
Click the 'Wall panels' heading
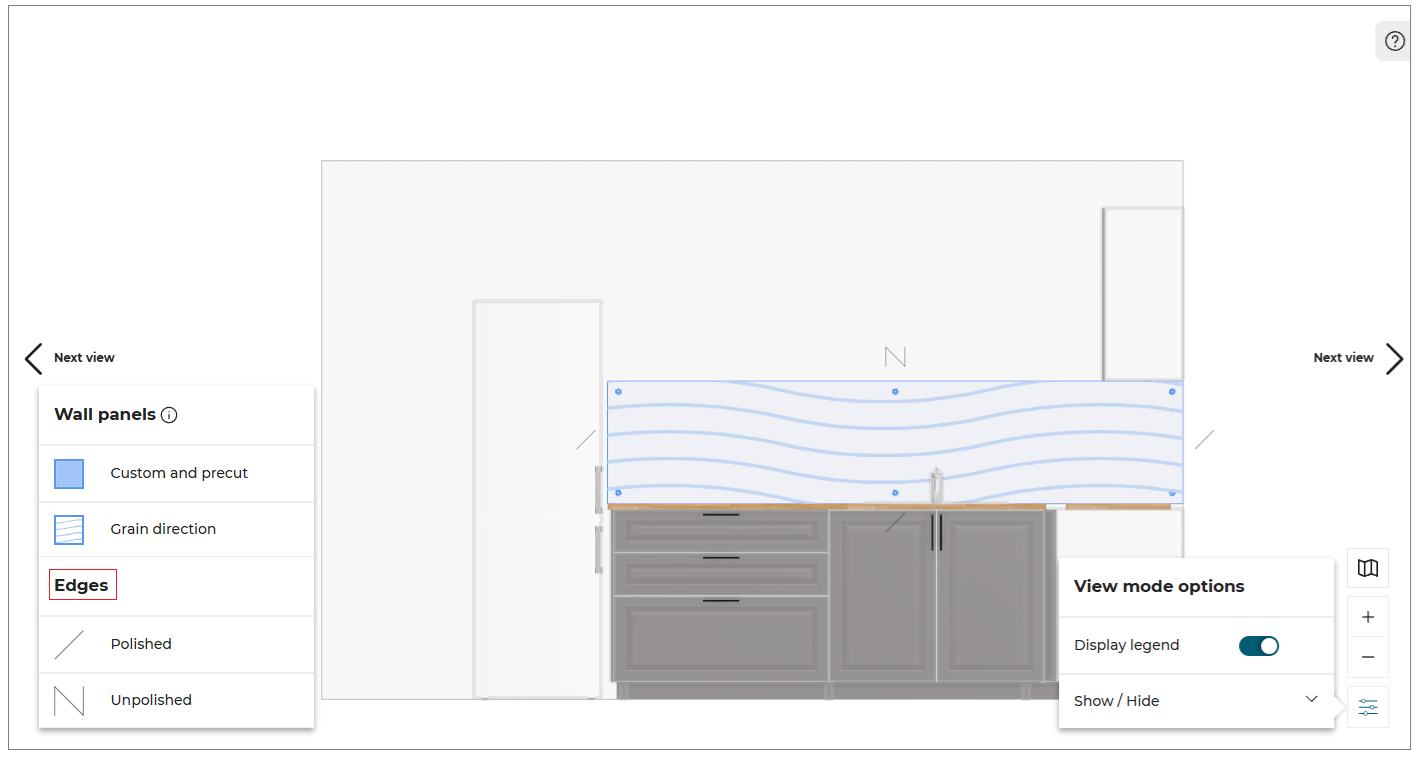105,415
